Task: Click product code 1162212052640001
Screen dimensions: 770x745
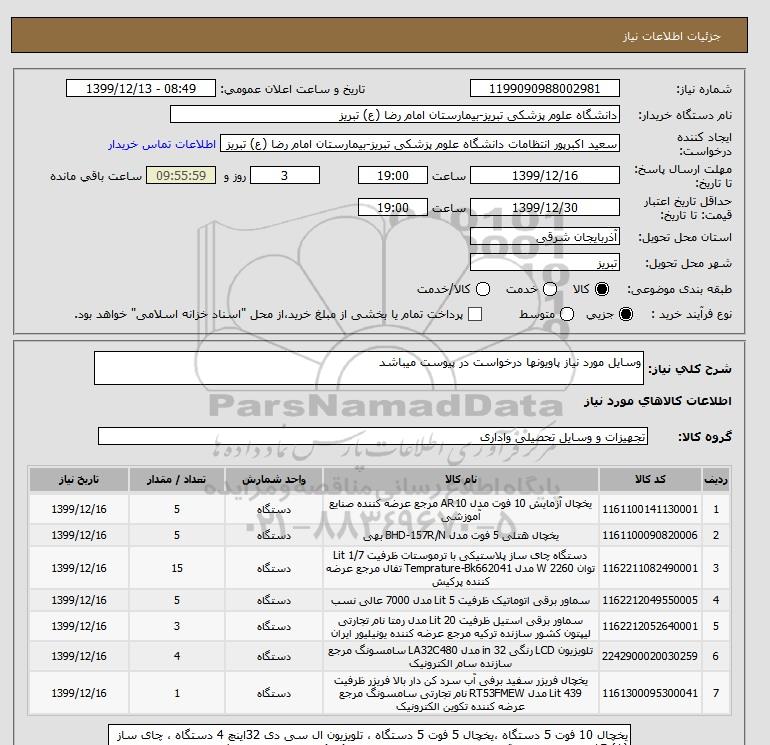Action: pyautogui.click(x=650, y=626)
